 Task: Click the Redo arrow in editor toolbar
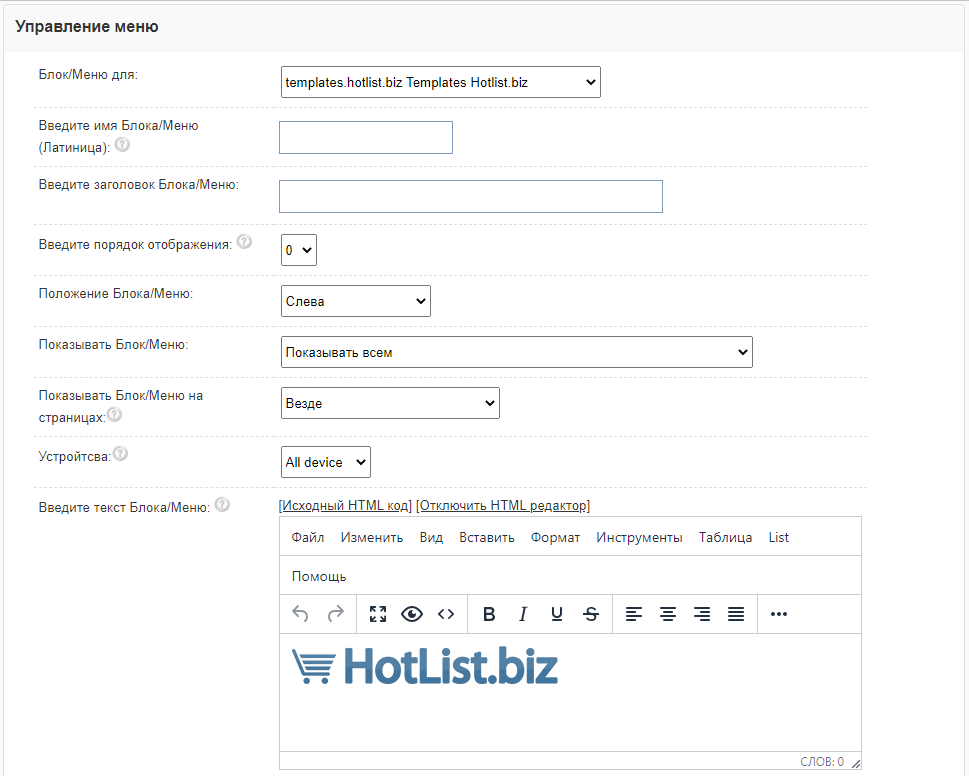[x=335, y=614]
